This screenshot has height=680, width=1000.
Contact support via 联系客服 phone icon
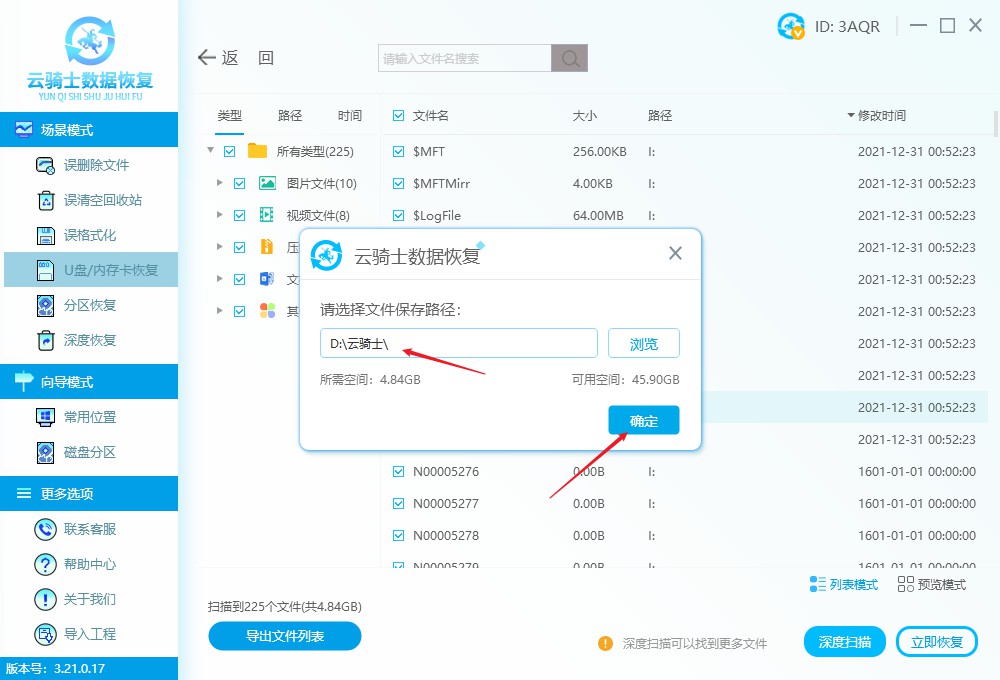coord(45,529)
